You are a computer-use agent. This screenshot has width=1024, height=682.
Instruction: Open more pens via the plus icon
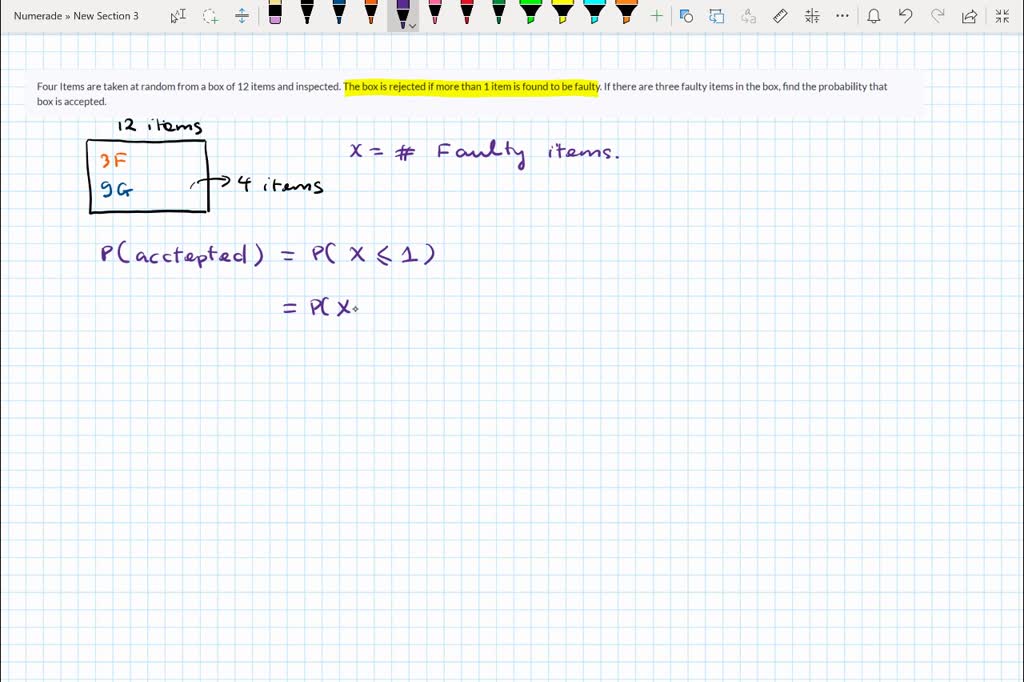pos(656,16)
